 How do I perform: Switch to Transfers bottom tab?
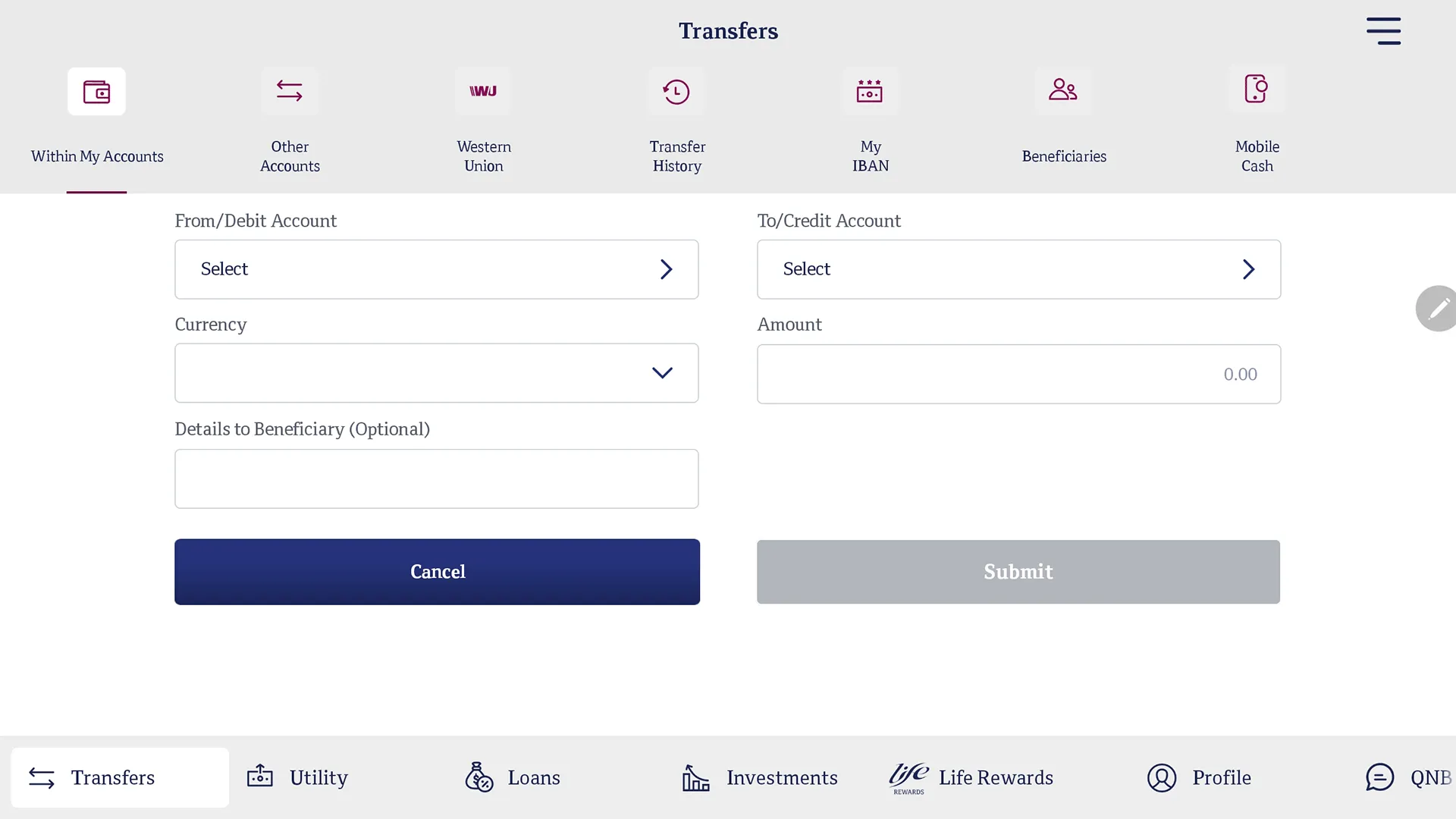coord(113,777)
